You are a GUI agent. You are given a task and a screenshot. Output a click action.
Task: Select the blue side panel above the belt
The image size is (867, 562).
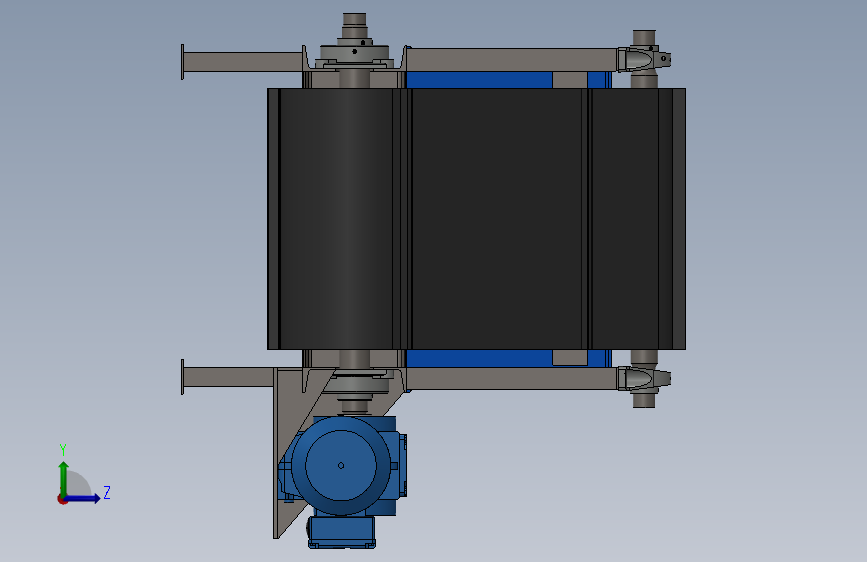pyautogui.click(x=479, y=80)
